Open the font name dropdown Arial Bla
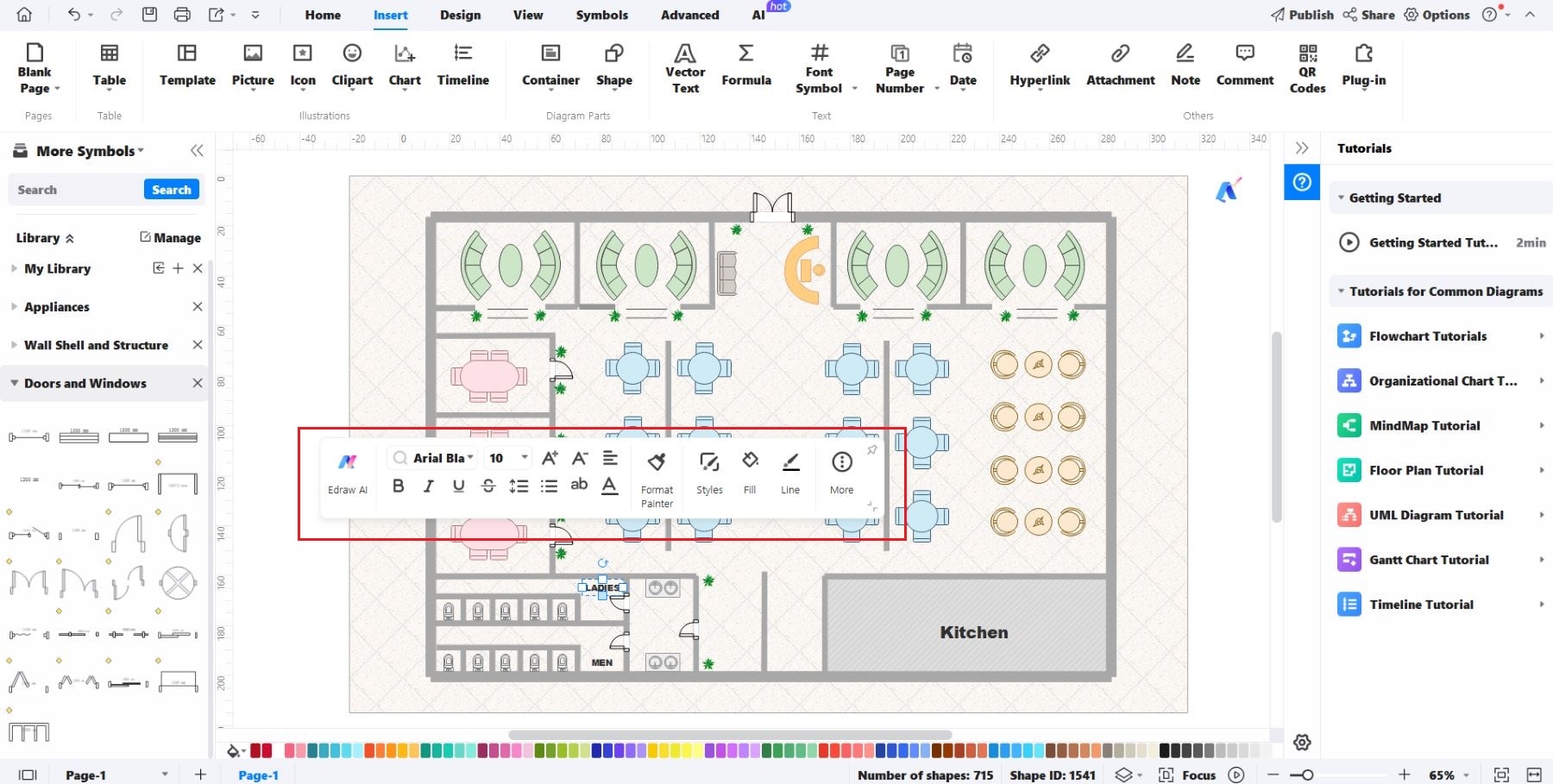1553x784 pixels. click(432, 458)
